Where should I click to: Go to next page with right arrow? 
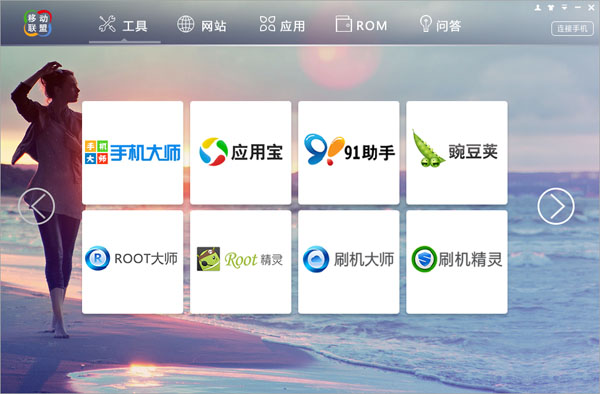pyautogui.click(x=556, y=206)
